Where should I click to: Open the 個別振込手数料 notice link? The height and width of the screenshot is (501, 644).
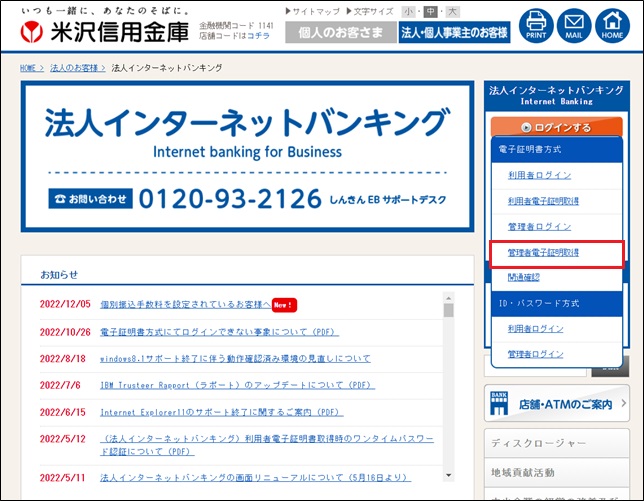coord(183,304)
